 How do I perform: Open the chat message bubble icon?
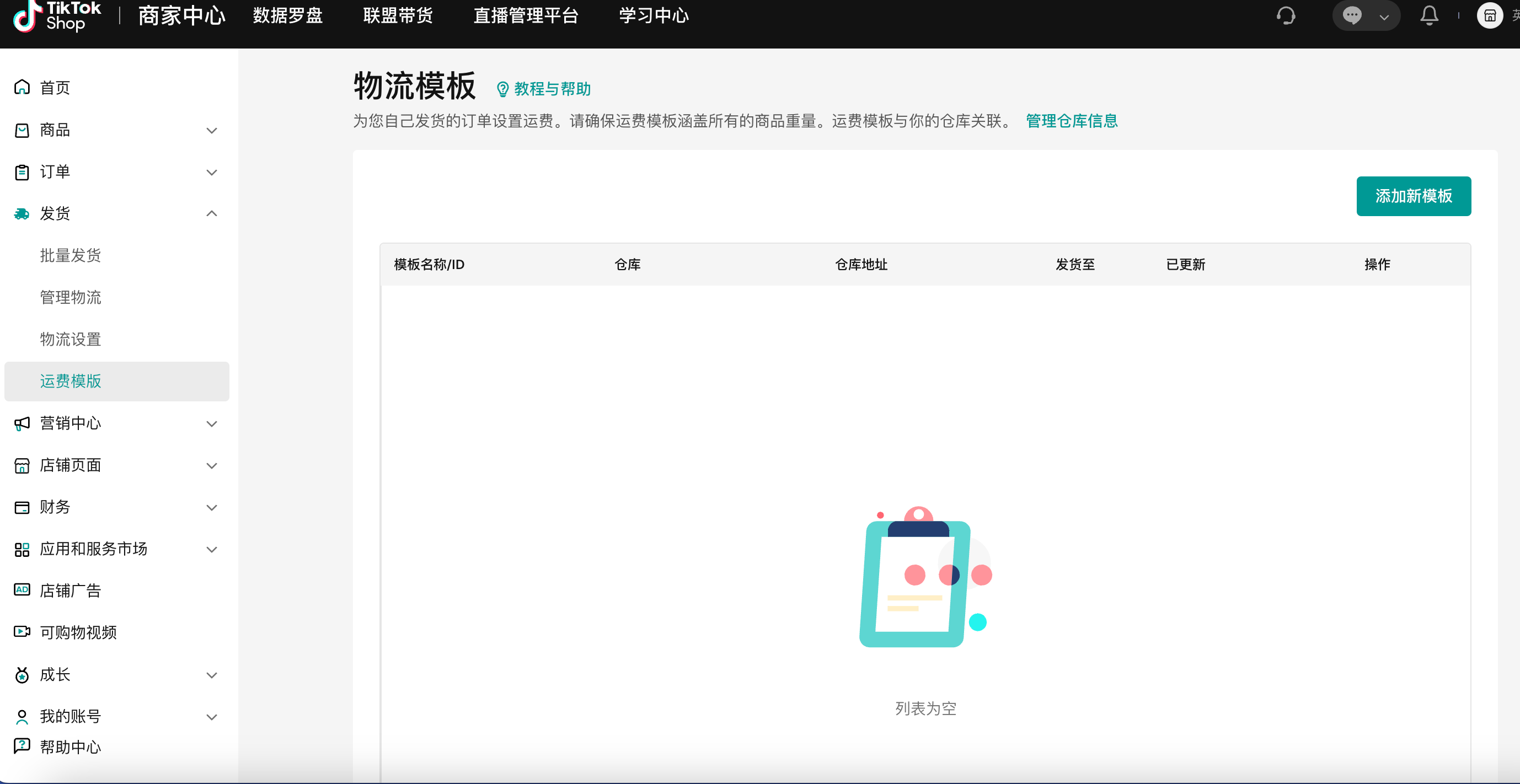click(1352, 15)
